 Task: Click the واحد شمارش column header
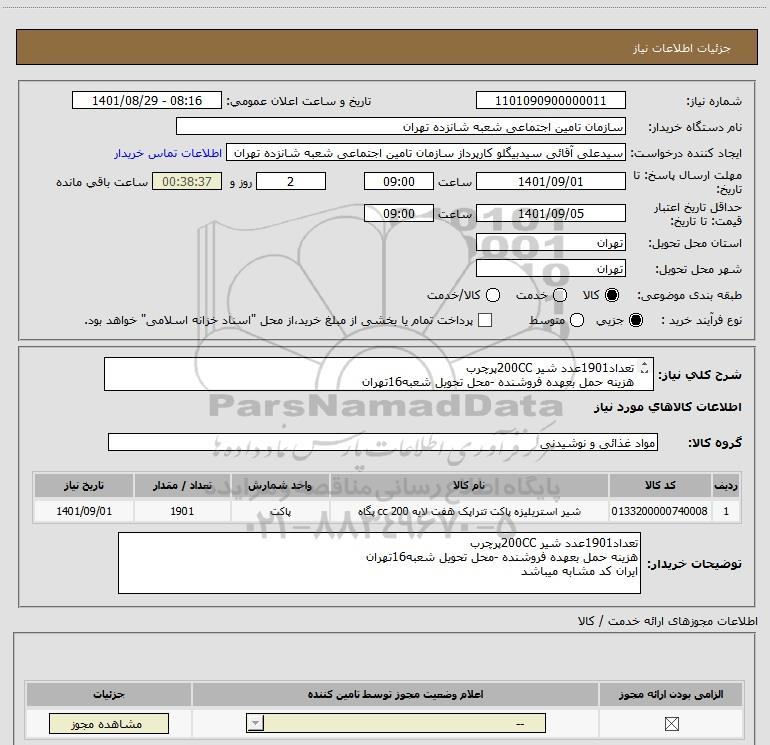[280, 485]
